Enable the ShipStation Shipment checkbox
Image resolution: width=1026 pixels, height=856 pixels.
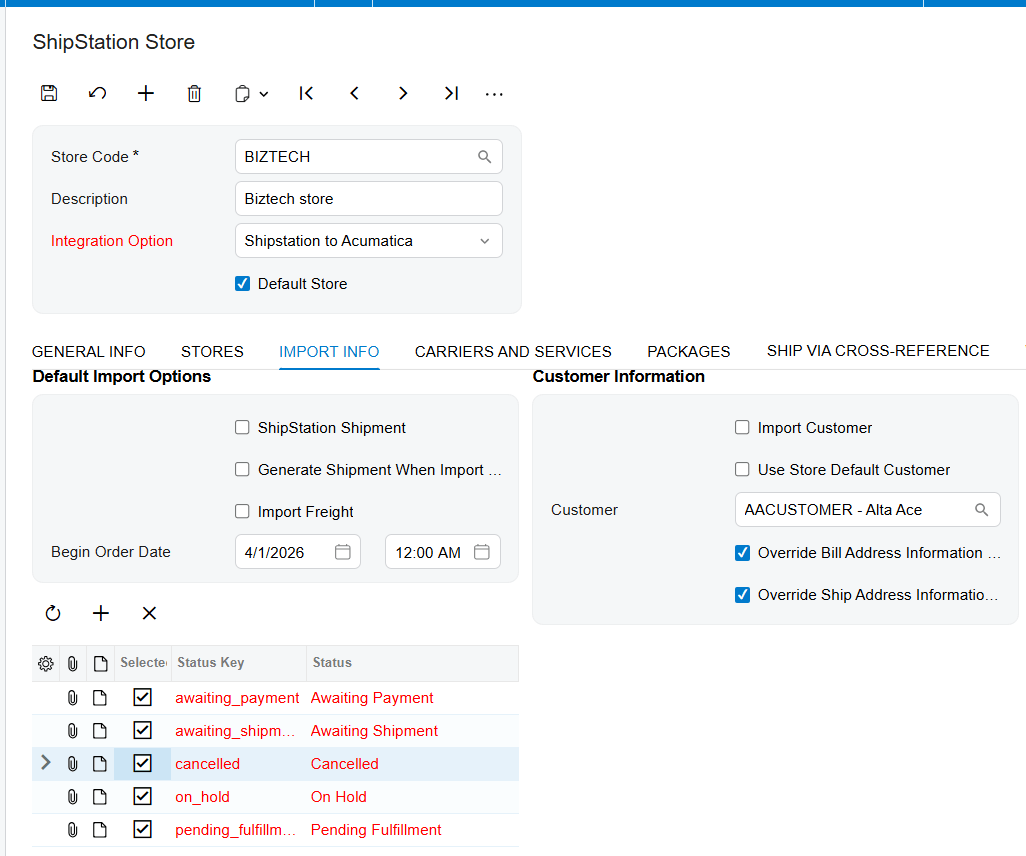[242, 427]
